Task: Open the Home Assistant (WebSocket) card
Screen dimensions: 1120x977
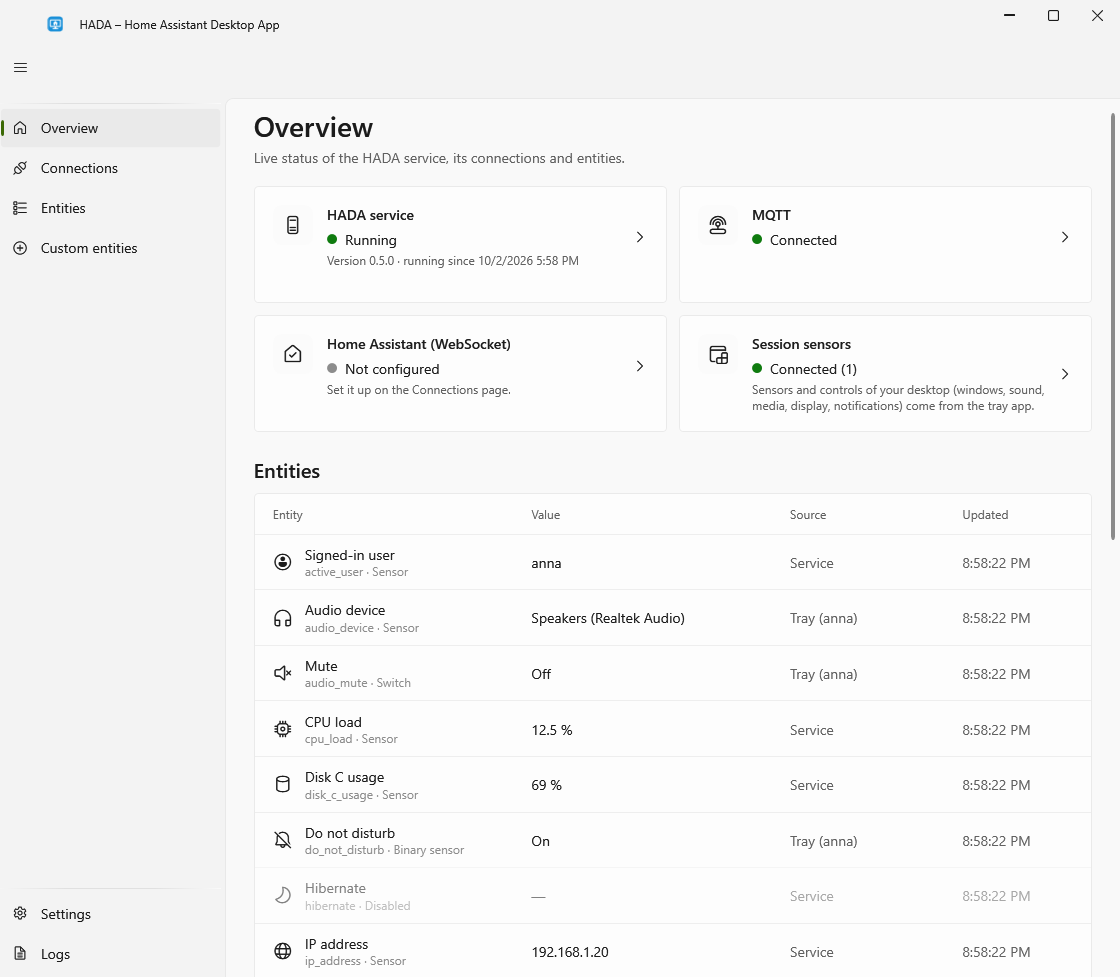Action: pyautogui.click(x=460, y=374)
